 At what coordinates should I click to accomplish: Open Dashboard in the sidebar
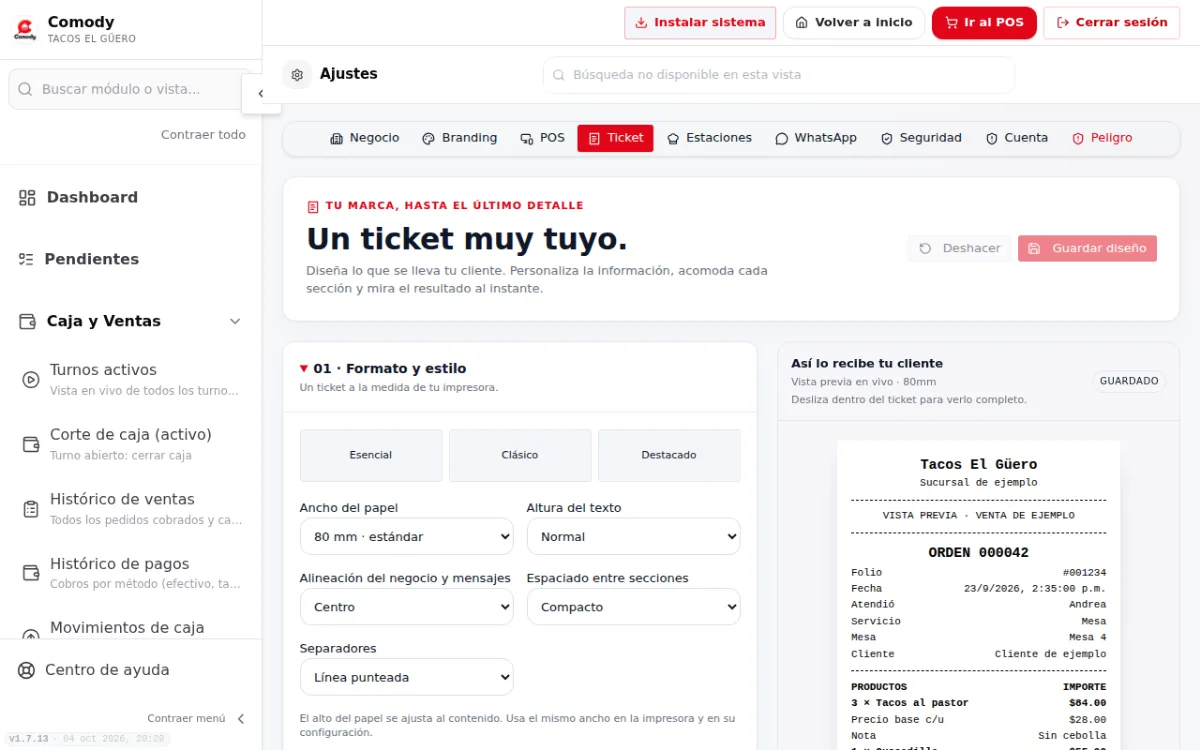tap(131, 198)
